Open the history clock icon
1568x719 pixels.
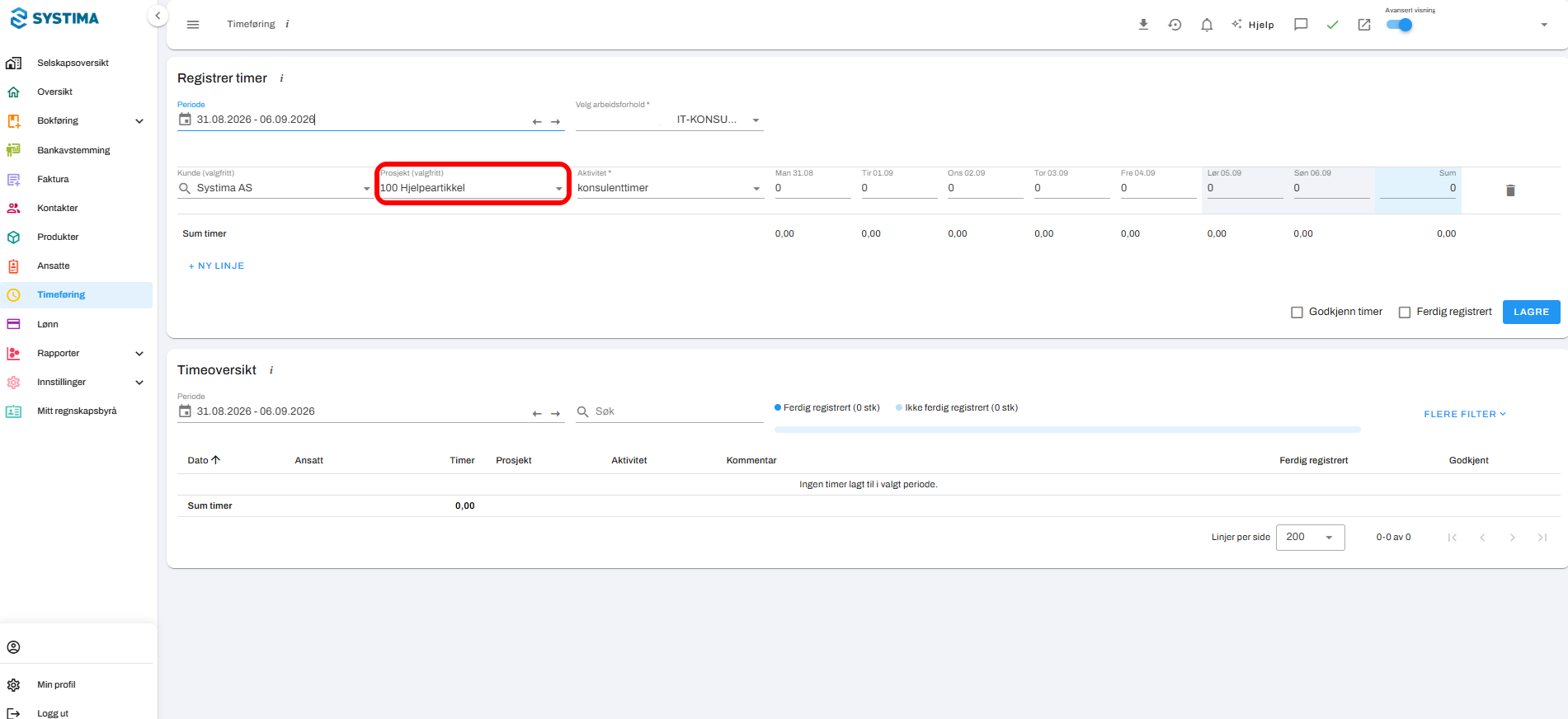click(x=1175, y=25)
